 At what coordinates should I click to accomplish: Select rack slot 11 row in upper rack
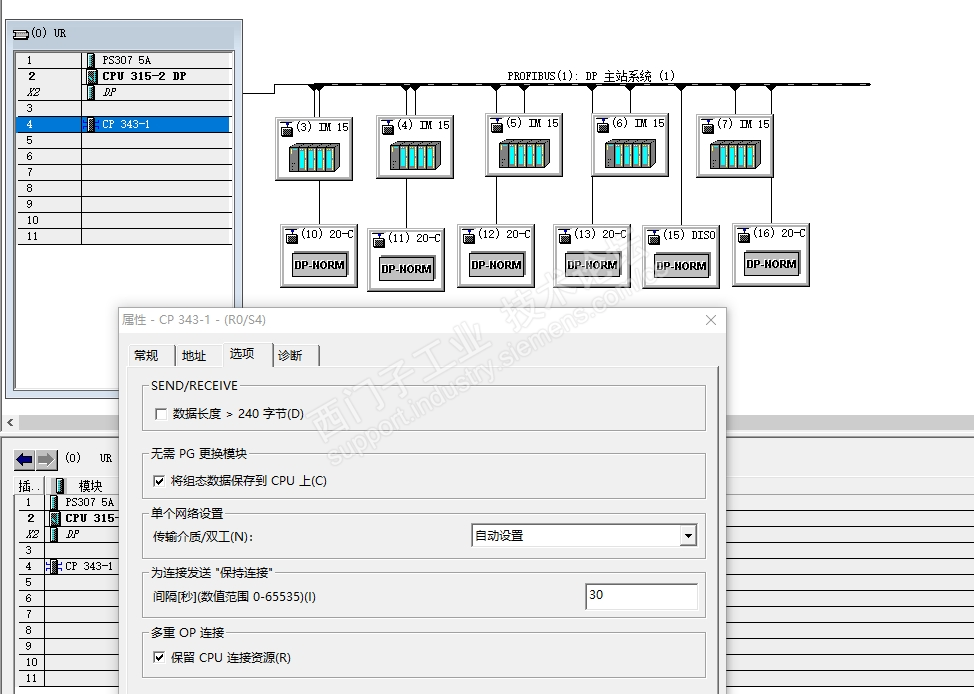click(x=125, y=237)
